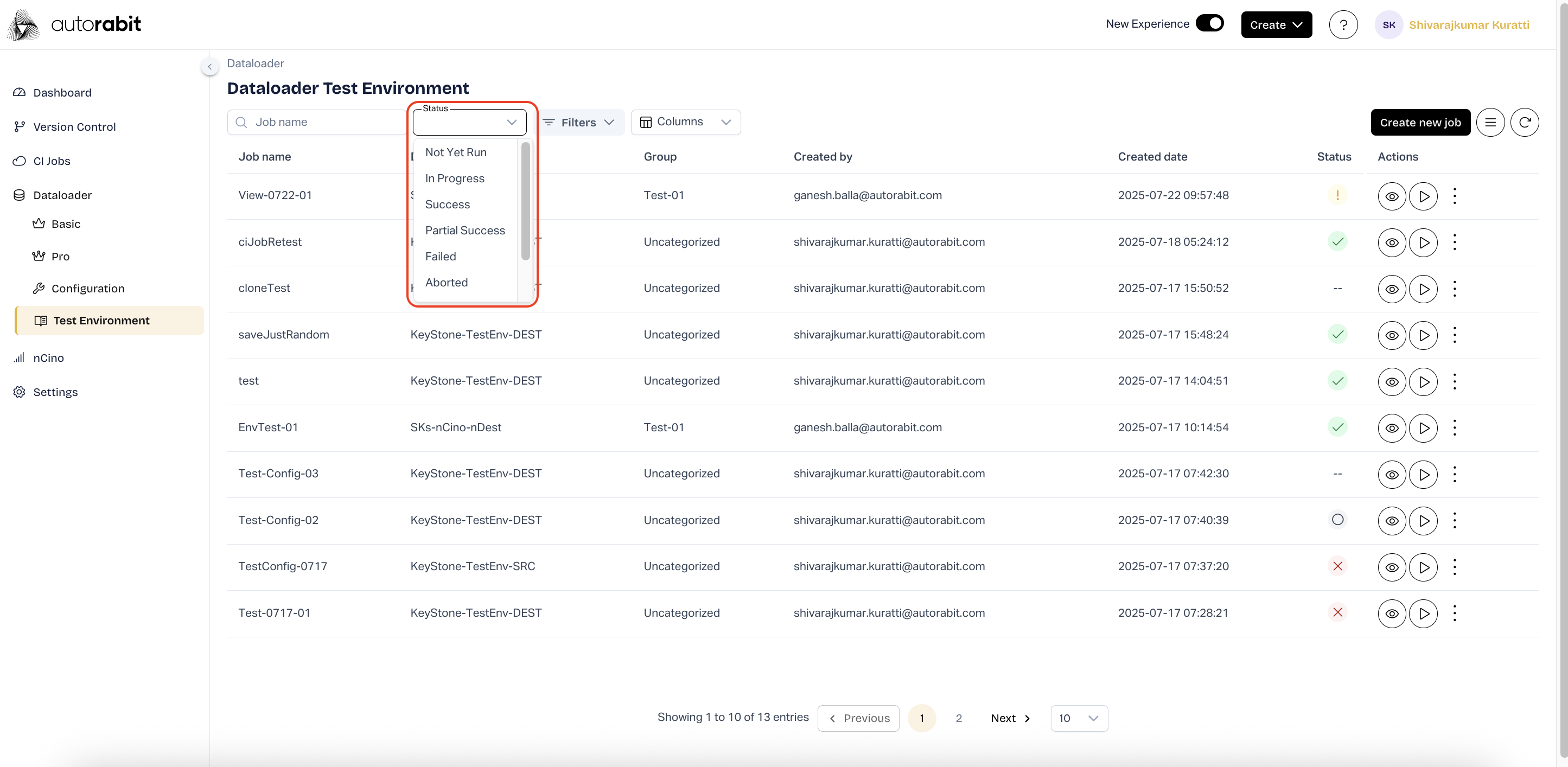Click eye icon for EnvTest-01 row
This screenshot has width=1568, height=767.
pos(1392,428)
